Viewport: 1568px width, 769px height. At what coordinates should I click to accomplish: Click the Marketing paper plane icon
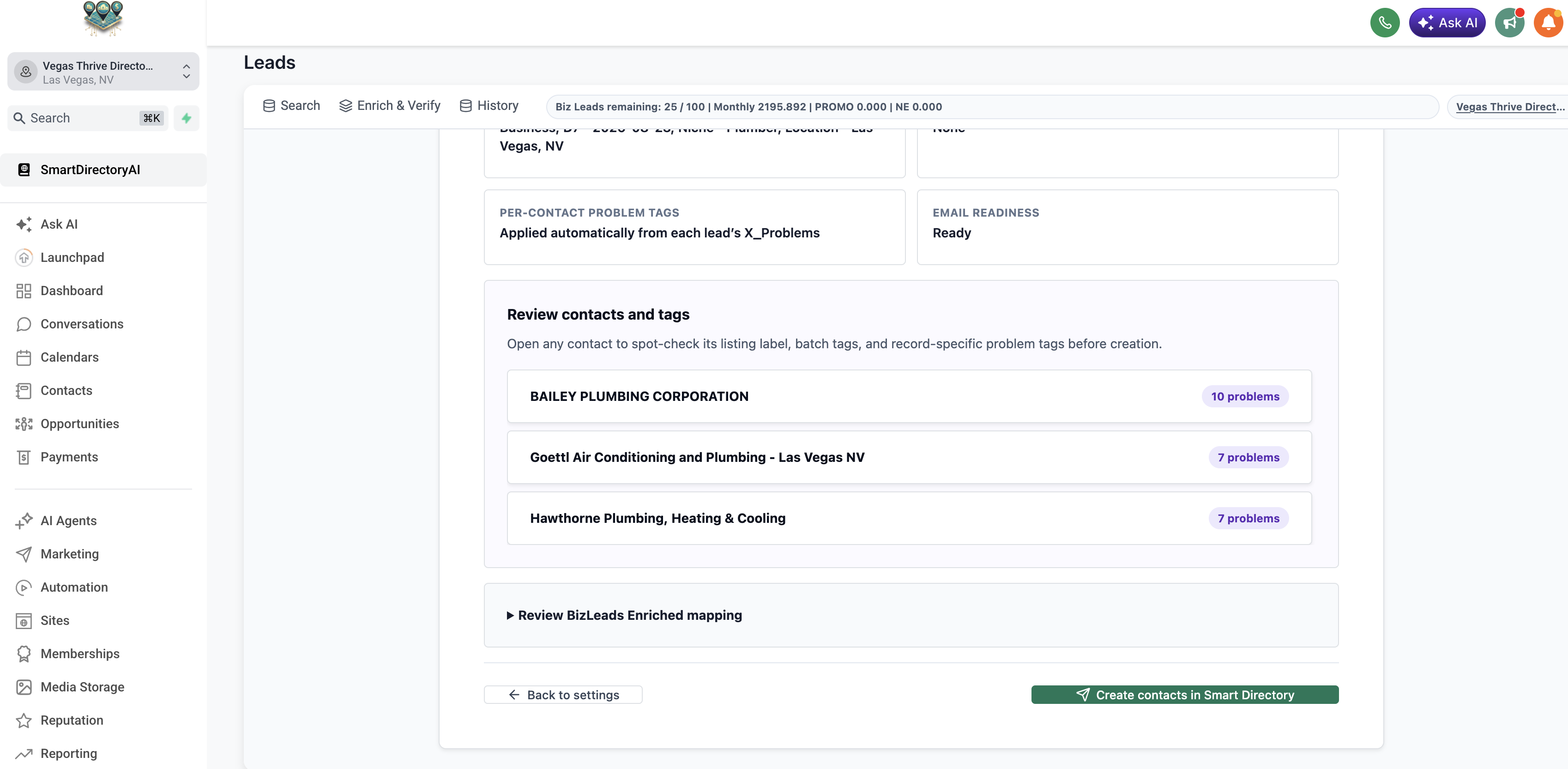[x=24, y=554]
